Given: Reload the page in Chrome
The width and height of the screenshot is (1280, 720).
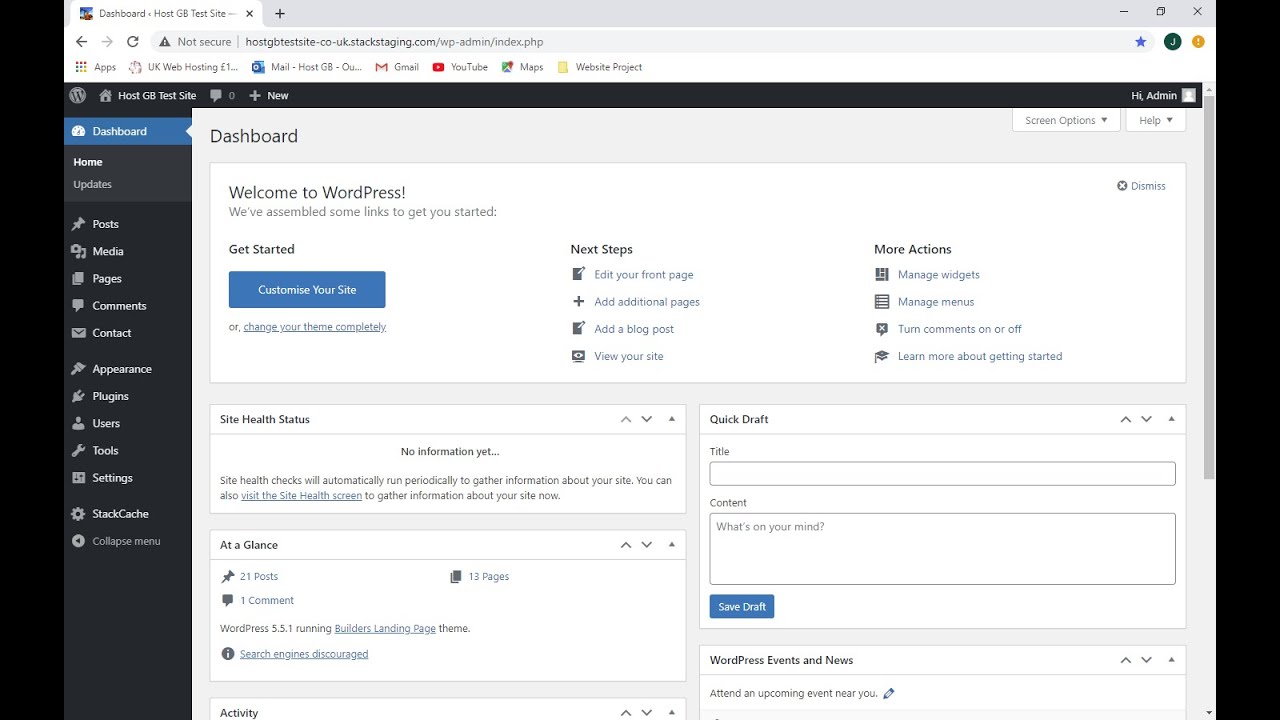Looking at the screenshot, I should pyautogui.click(x=133, y=42).
